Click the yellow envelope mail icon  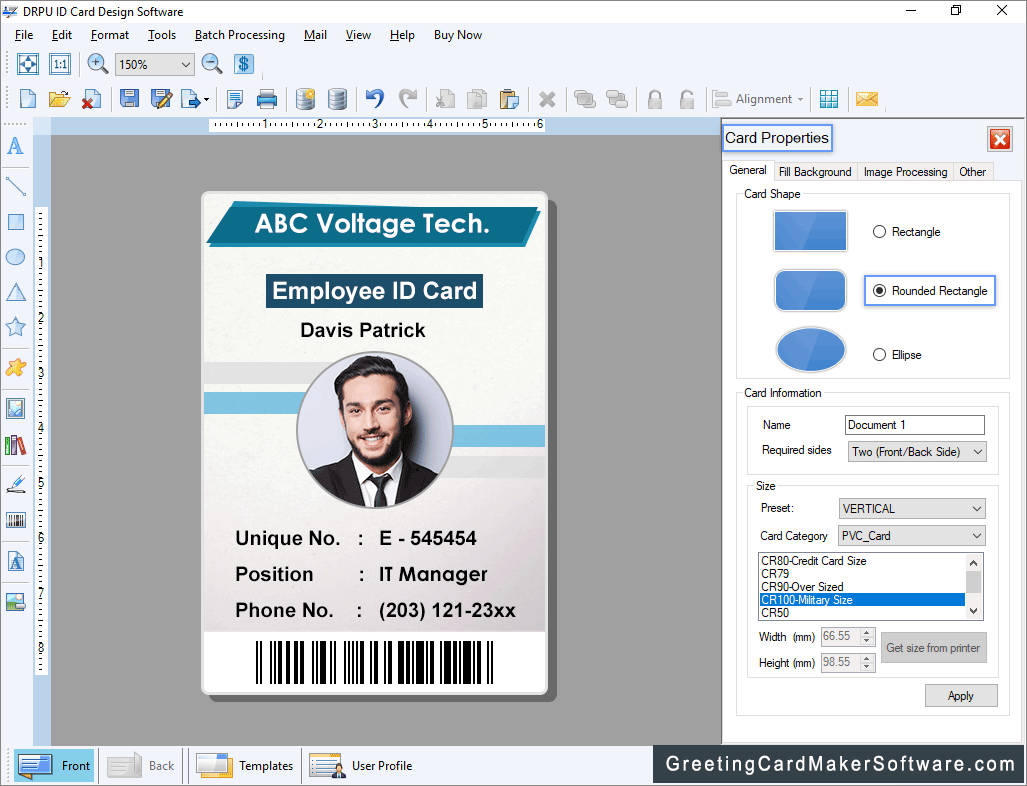[x=867, y=99]
